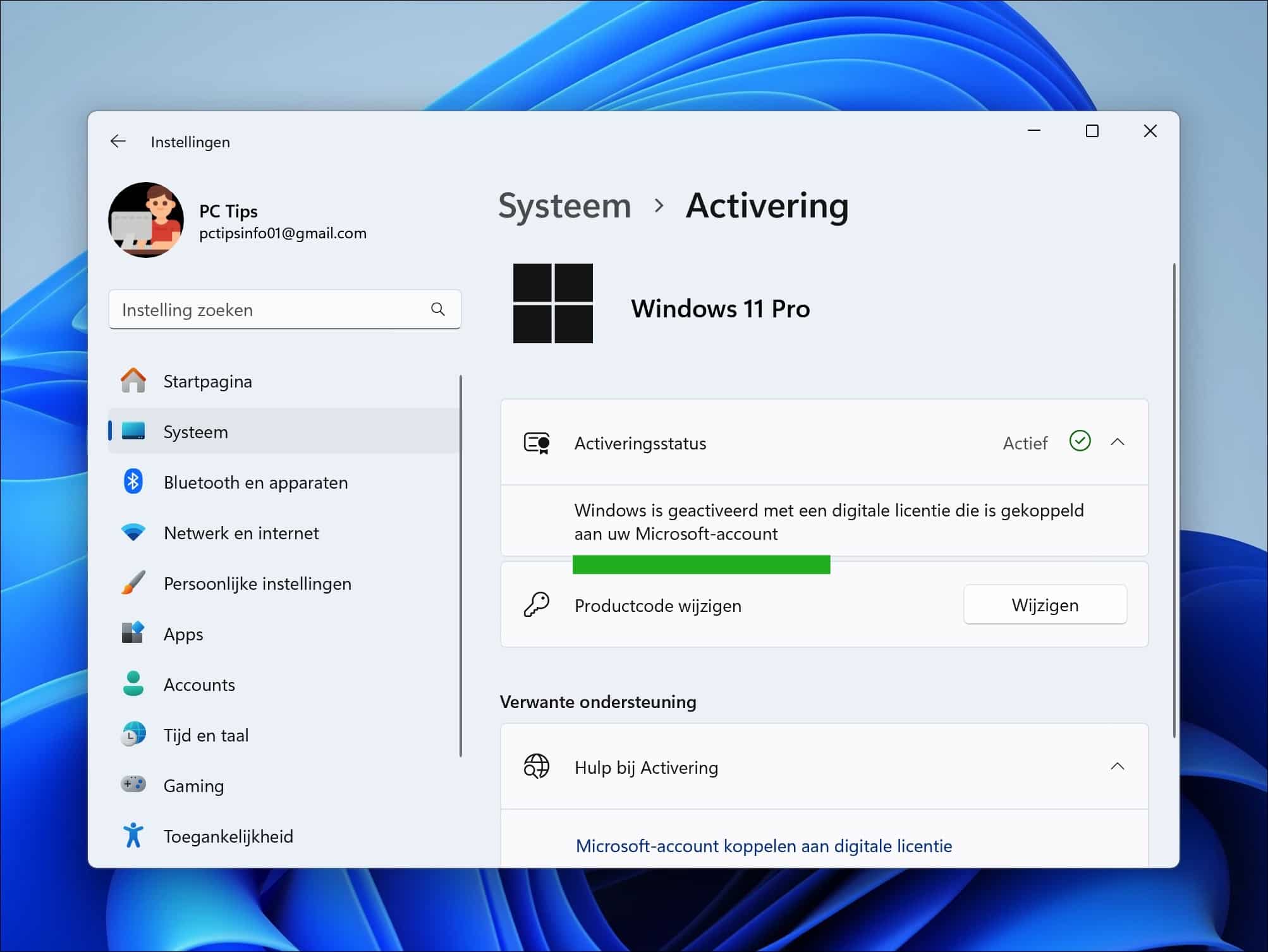The width and height of the screenshot is (1268, 952).
Task: Collapse the Hulp bij Activering section
Action: point(1118,767)
